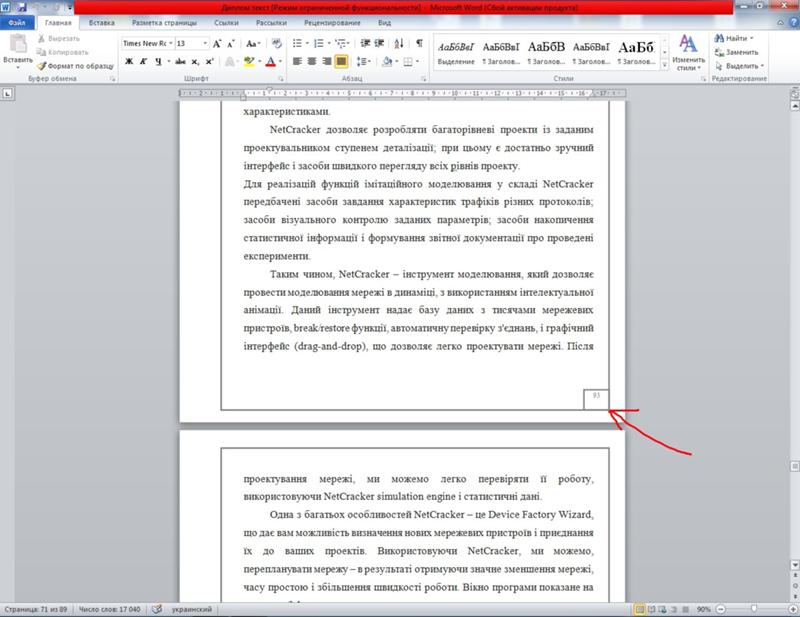Open the Paragraph dialog launcher
Image resolution: width=800 pixels, height=617 pixels.
[x=423, y=79]
